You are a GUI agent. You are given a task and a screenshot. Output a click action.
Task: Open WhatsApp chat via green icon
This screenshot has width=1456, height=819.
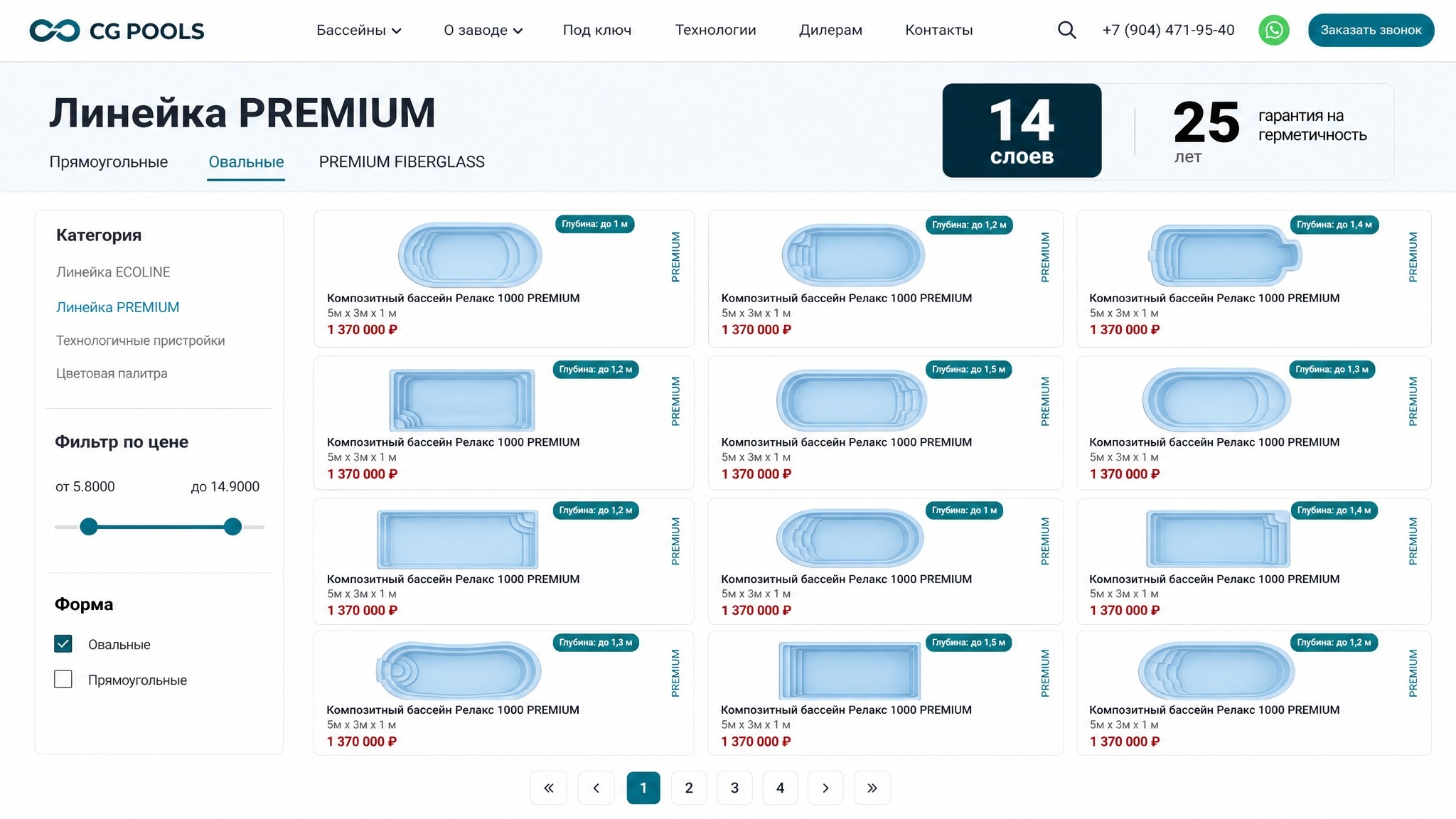click(x=1274, y=30)
